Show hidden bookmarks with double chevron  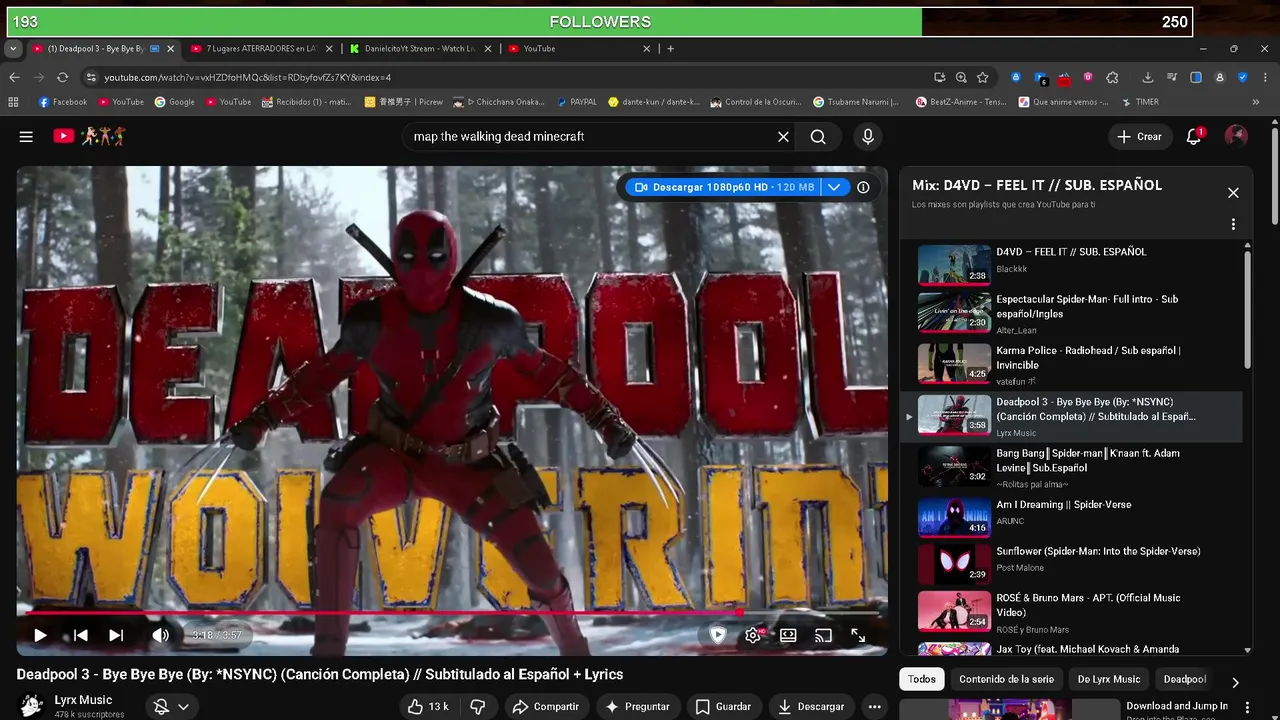click(x=1256, y=102)
